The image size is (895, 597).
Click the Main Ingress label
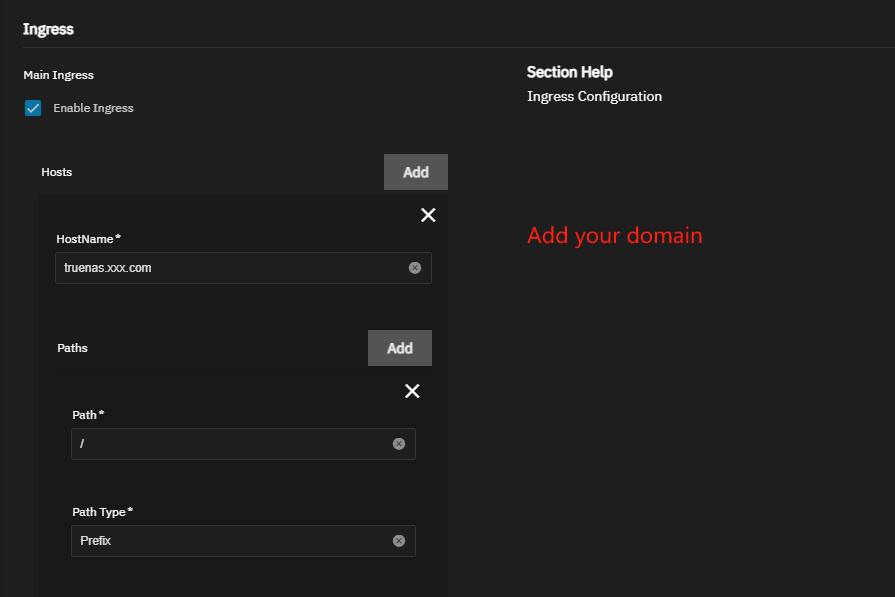(58, 75)
